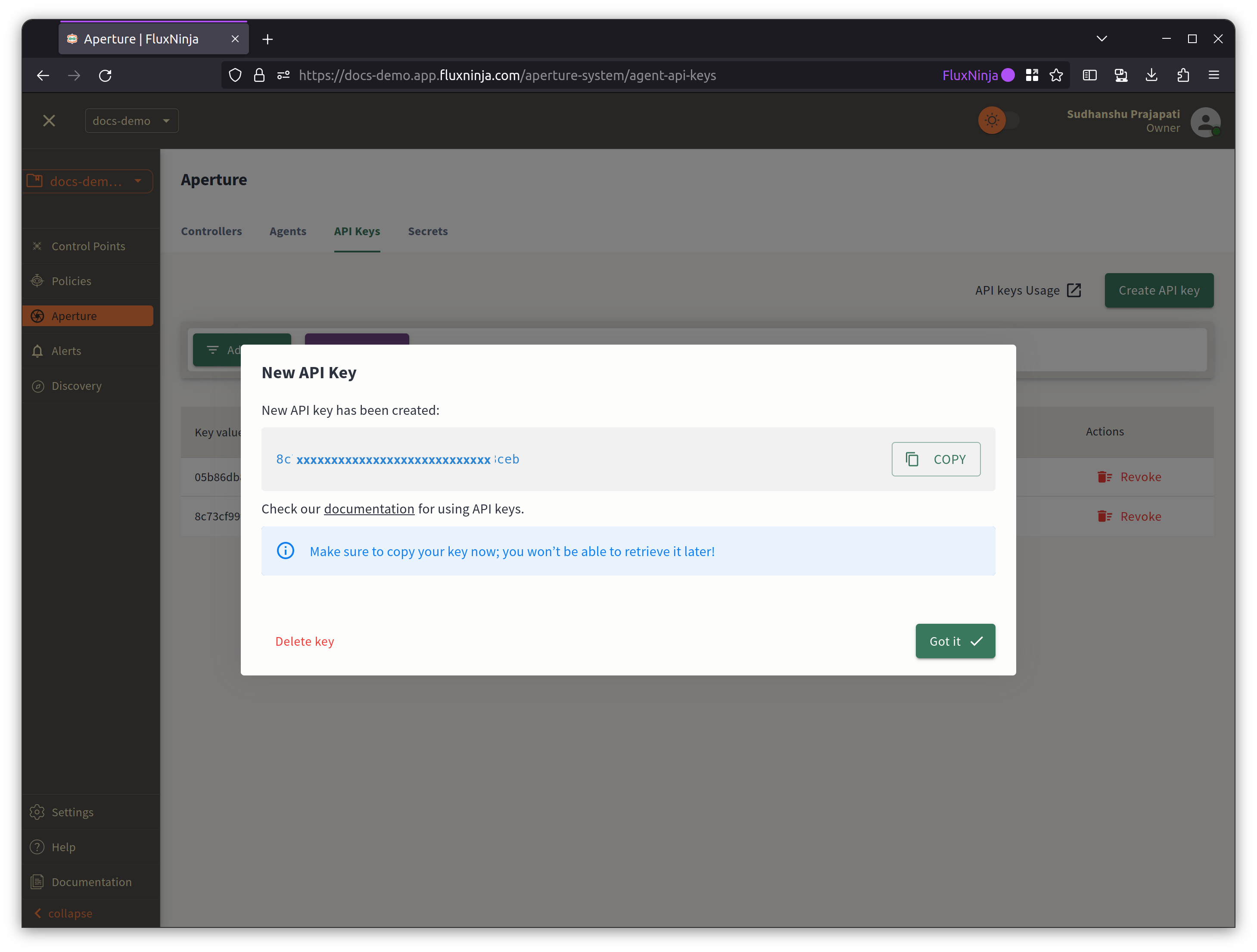Open a new browser tab
Image resolution: width=1257 pixels, height=952 pixels.
click(x=268, y=39)
